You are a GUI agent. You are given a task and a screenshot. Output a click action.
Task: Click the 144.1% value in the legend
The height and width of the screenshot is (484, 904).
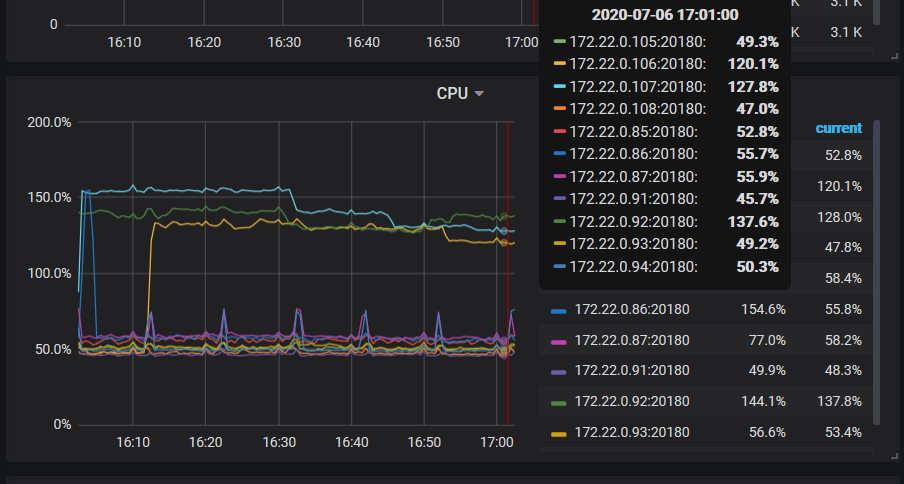(763, 402)
